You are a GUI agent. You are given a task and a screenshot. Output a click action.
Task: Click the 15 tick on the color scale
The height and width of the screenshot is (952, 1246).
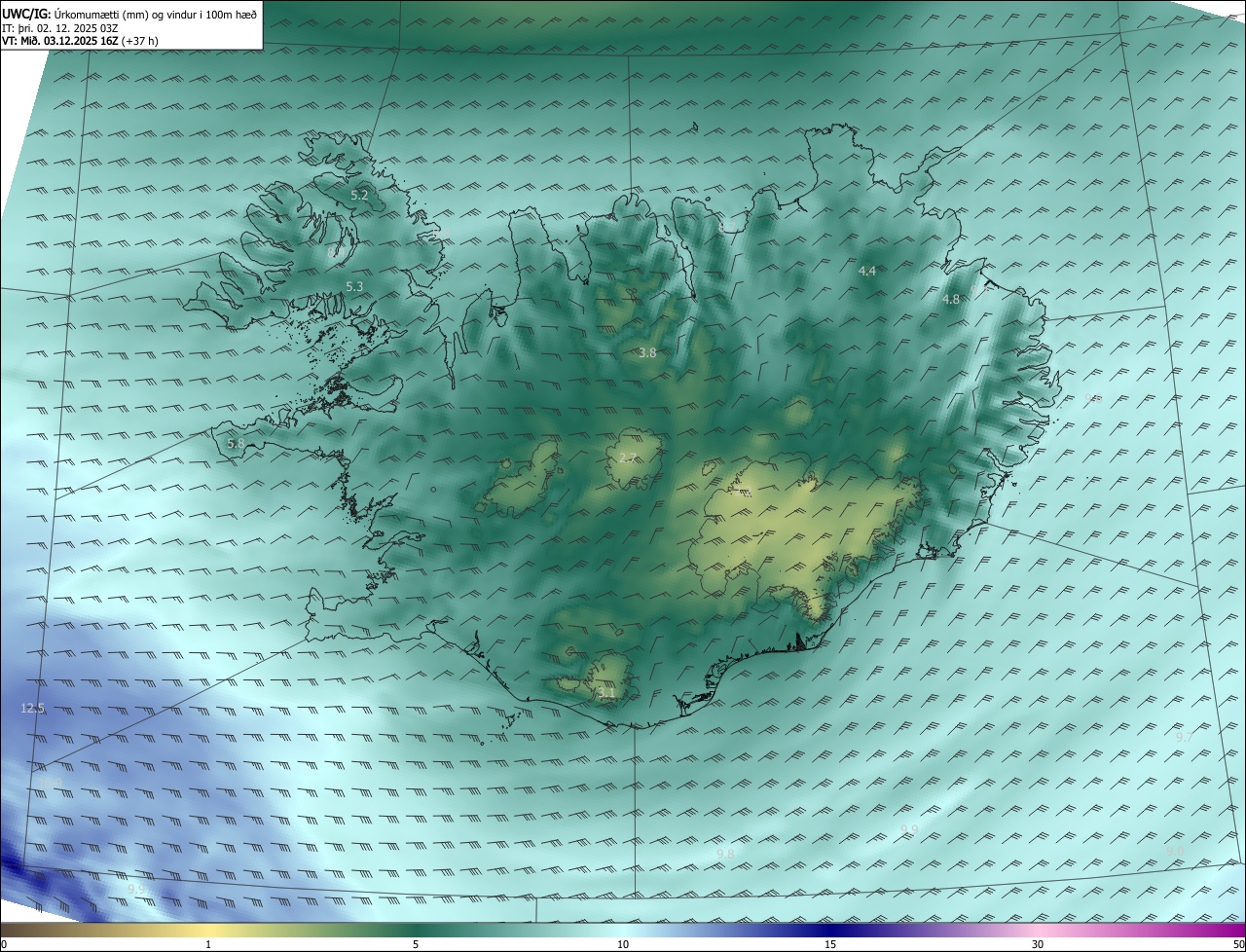point(830,944)
